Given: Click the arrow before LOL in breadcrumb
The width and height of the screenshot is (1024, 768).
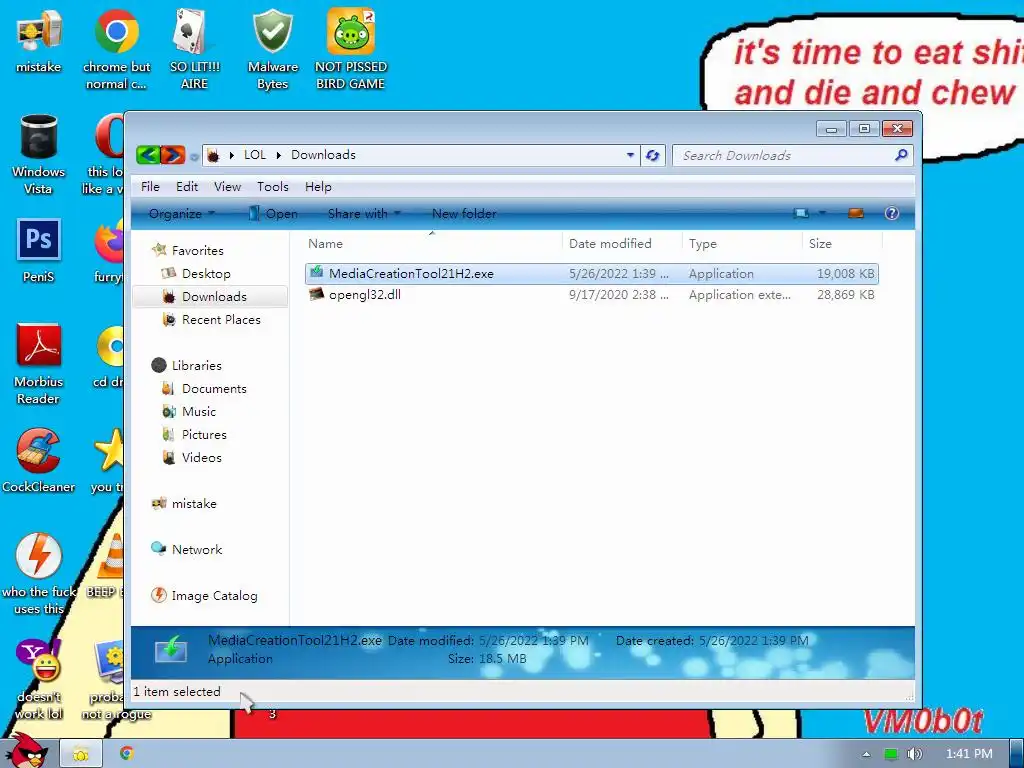Looking at the screenshot, I should pyautogui.click(x=232, y=155).
